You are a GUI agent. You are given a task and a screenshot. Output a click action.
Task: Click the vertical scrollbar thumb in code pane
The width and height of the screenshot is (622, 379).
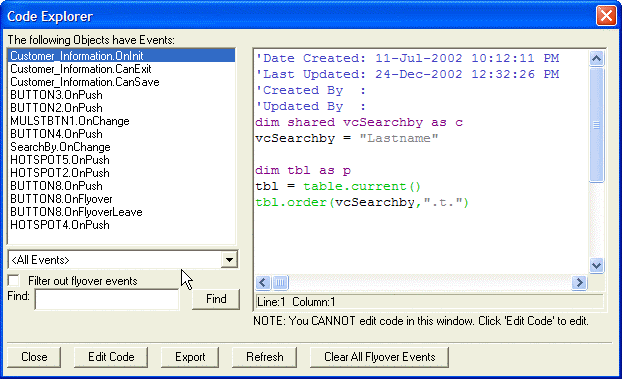click(x=597, y=125)
